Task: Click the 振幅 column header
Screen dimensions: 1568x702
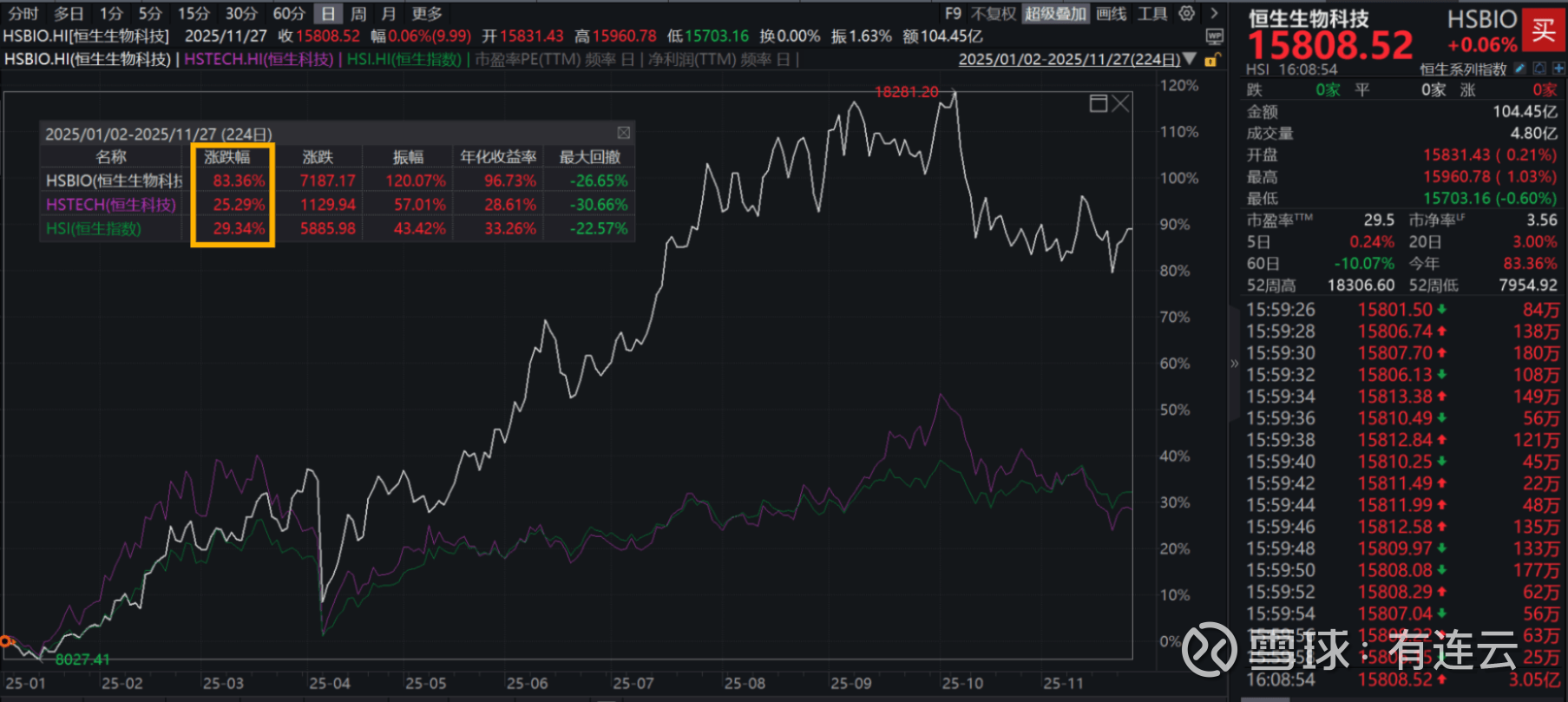Action: click(x=408, y=157)
